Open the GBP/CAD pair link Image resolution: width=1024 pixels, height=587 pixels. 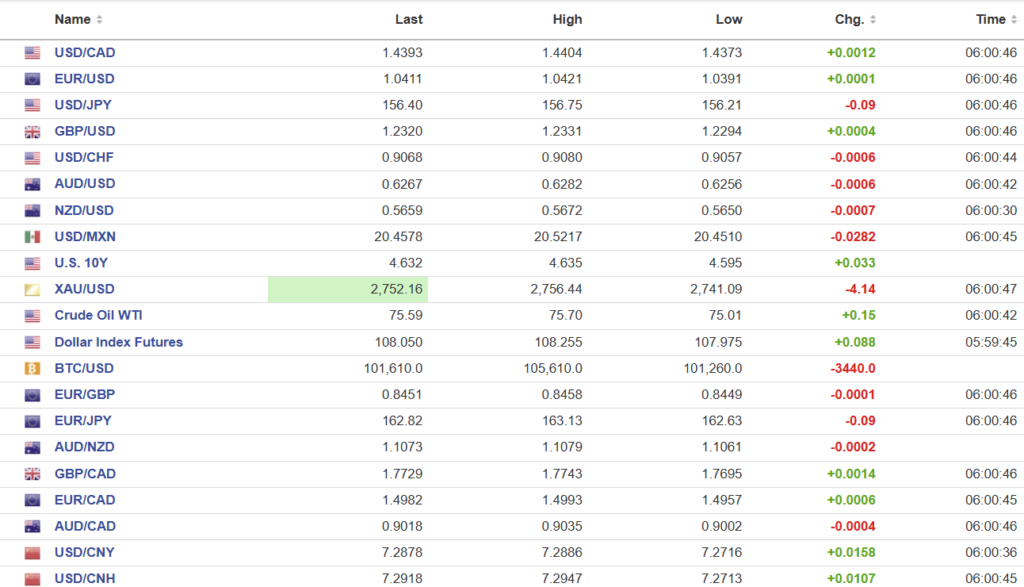click(84, 473)
